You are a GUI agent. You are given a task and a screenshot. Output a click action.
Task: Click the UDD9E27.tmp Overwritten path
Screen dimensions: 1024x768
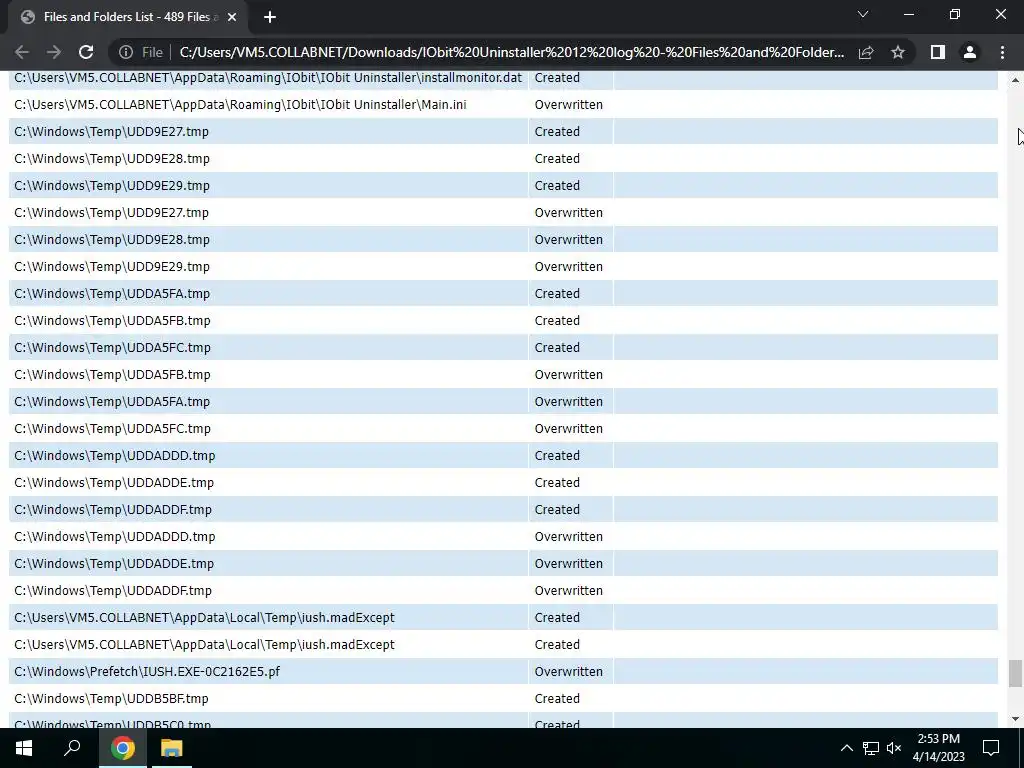click(x=112, y=213)
